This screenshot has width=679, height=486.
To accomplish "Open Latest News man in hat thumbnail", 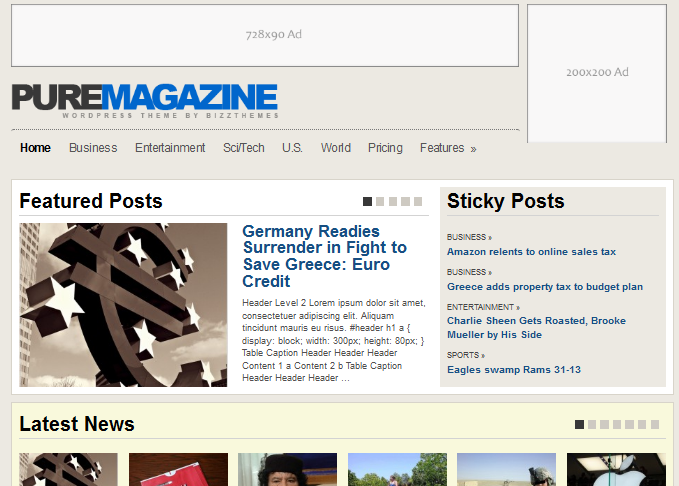I will [x=288, y=470].
